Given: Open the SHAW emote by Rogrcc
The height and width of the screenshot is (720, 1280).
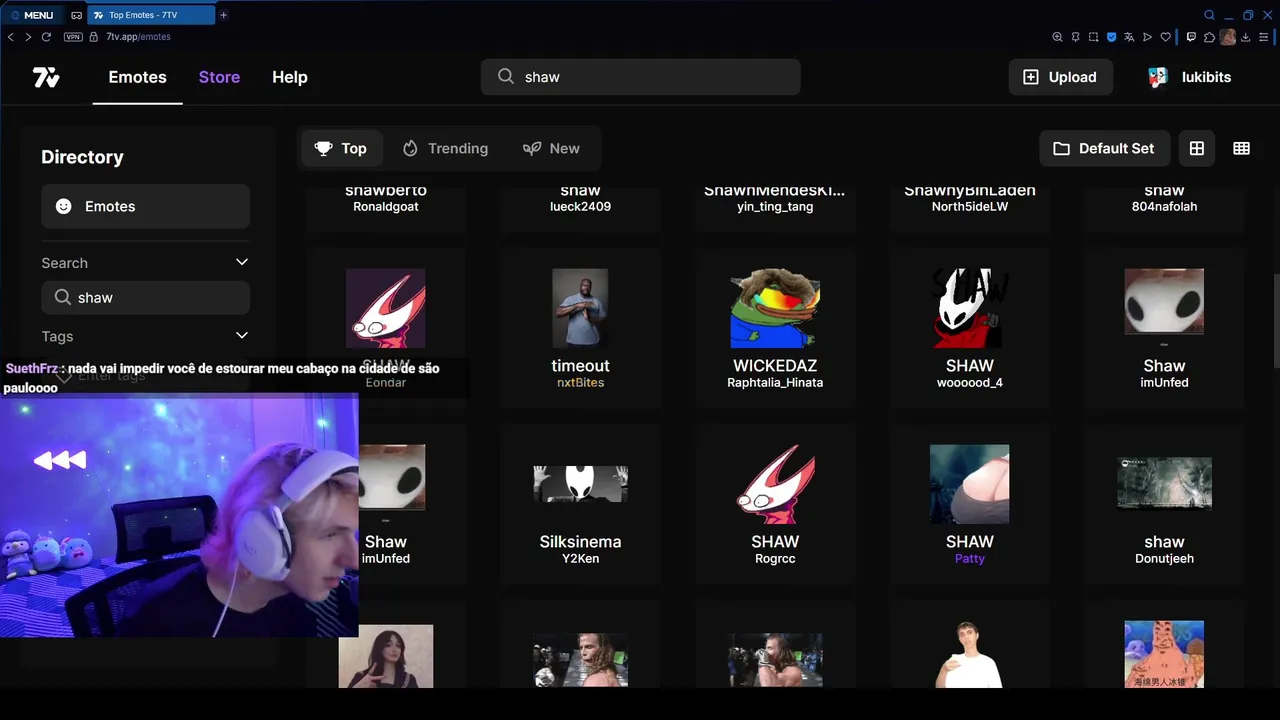Looking at the screenshot, I should (775, 504).
